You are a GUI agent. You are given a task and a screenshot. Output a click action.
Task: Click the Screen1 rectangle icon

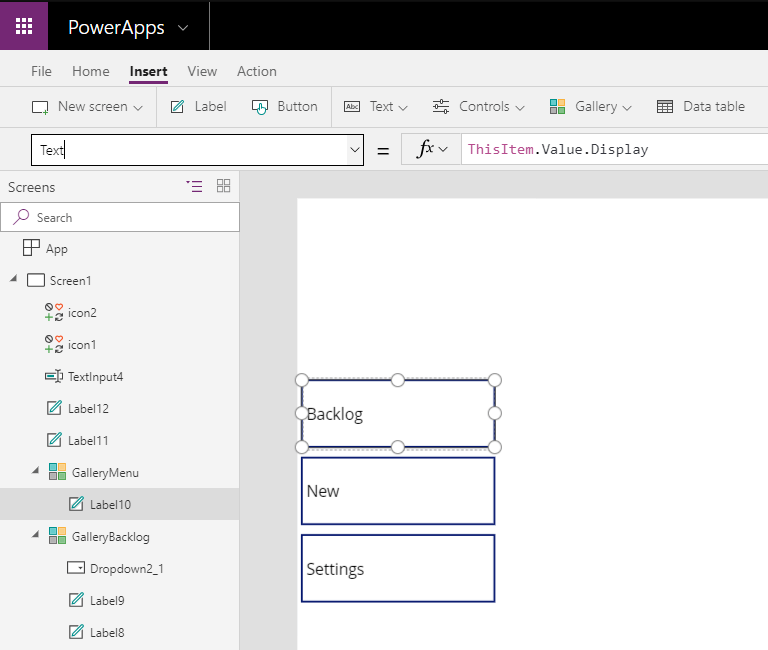[x=36, y=280]
